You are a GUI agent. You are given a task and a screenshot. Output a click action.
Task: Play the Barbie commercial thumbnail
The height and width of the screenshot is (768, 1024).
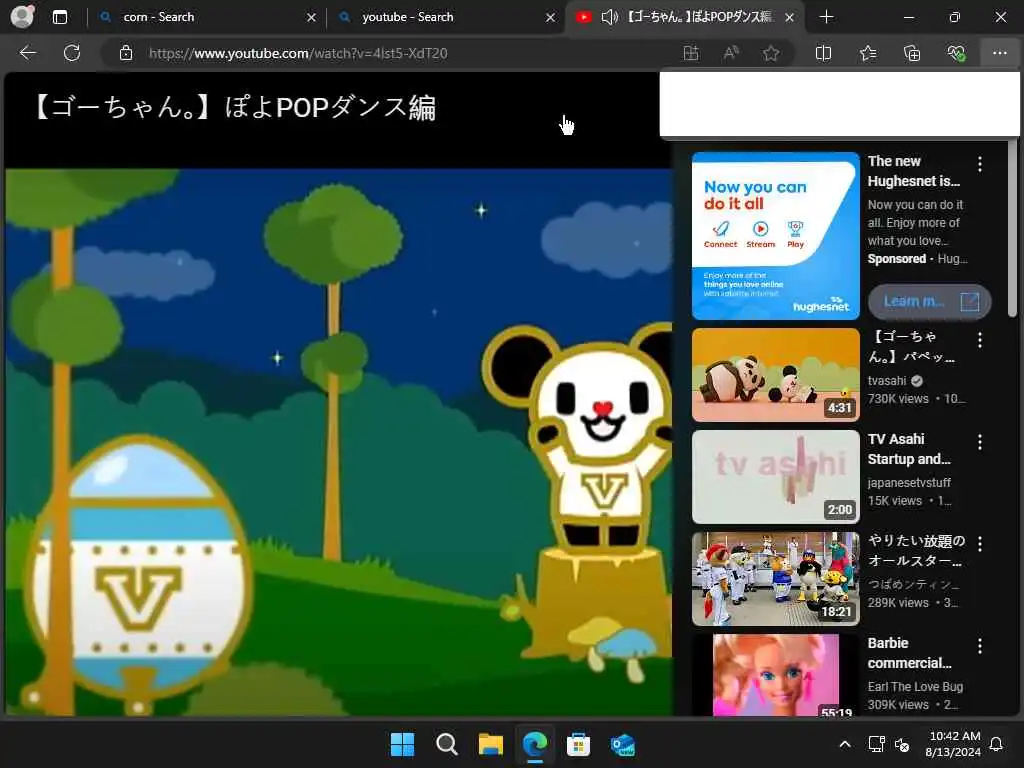pyautogui.click(x=775, y=675)
